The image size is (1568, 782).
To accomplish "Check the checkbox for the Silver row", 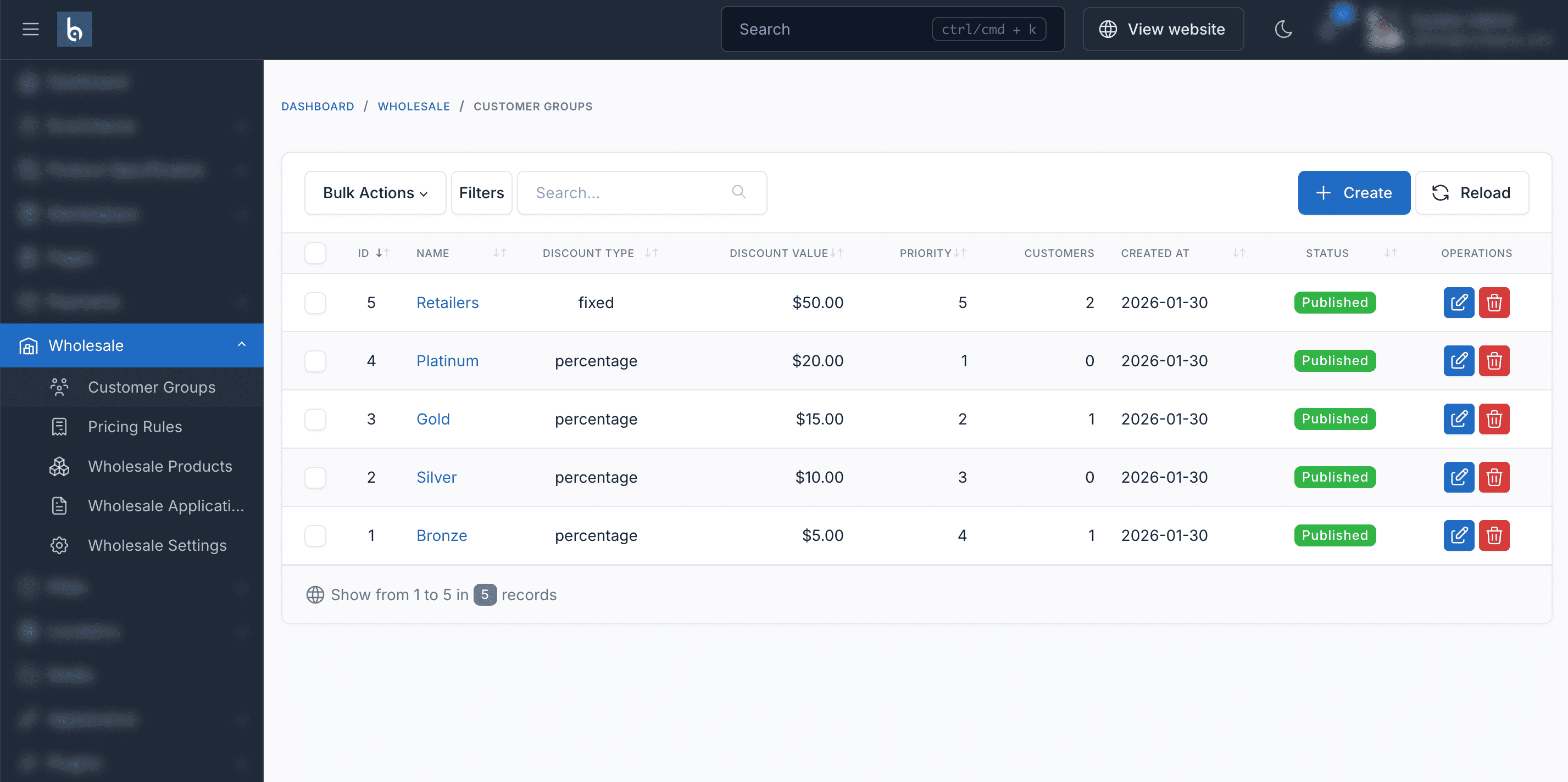I will (x=315, y=477).
